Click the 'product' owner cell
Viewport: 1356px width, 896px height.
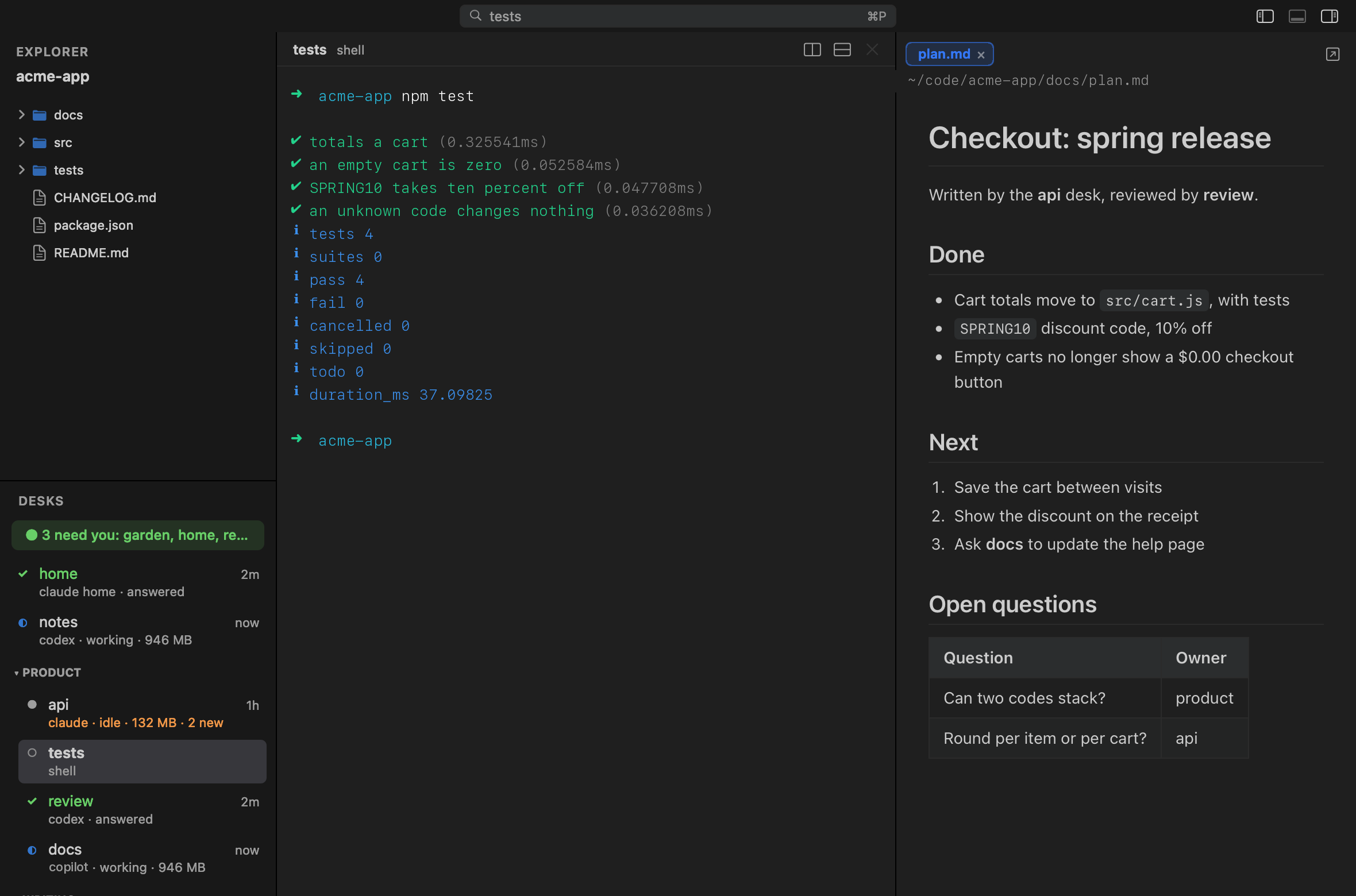pos(1204,698)
